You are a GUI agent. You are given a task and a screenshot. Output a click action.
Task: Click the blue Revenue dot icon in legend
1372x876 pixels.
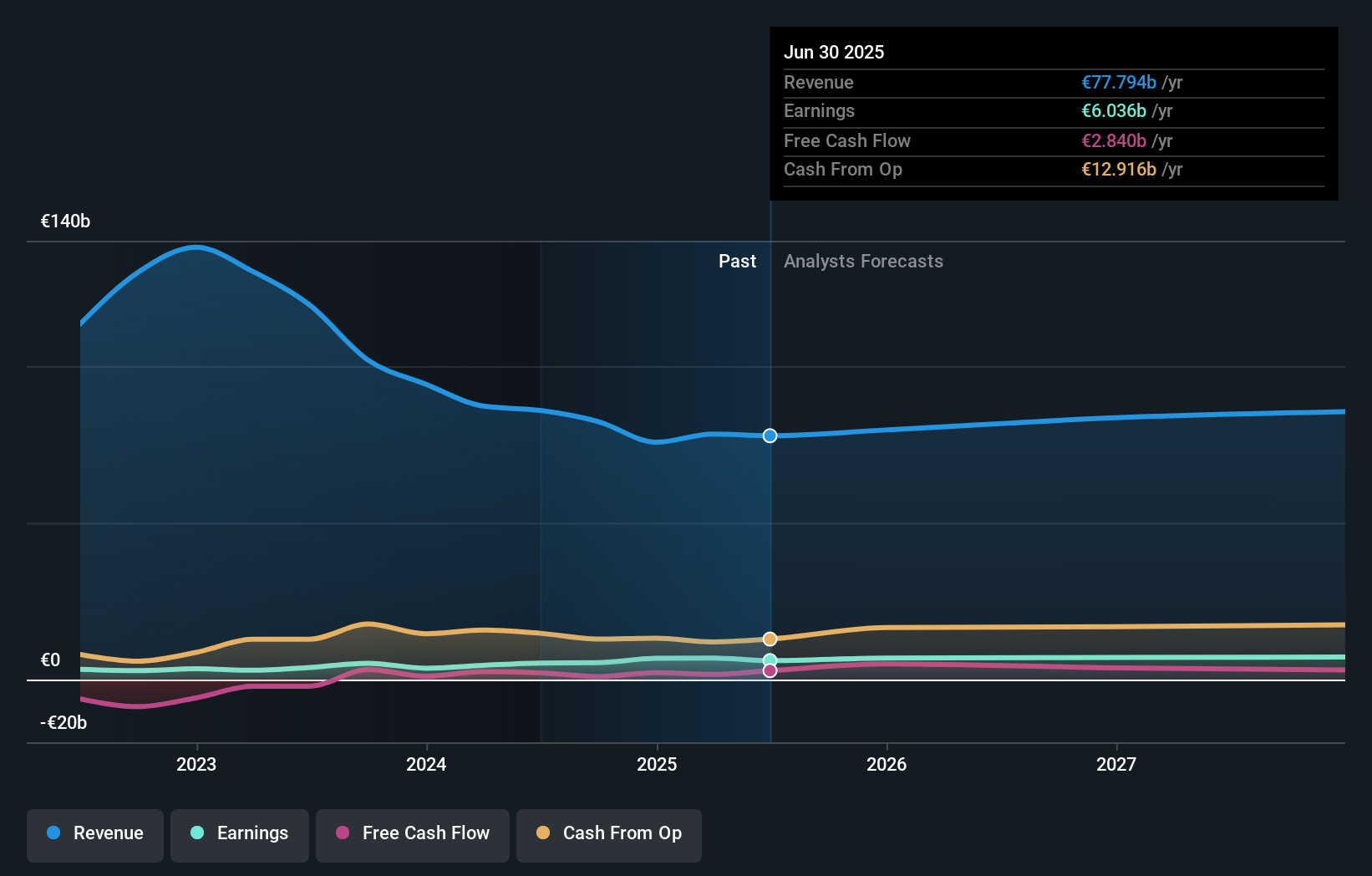tap(53, 833)
